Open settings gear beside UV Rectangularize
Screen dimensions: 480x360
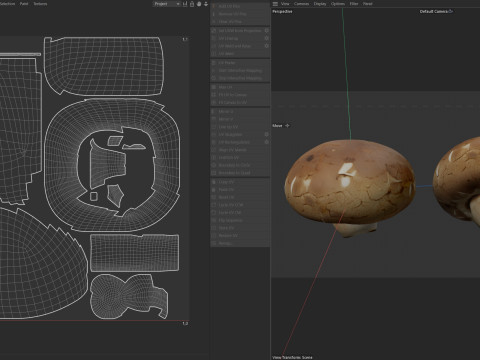click(x=266, y=142)
